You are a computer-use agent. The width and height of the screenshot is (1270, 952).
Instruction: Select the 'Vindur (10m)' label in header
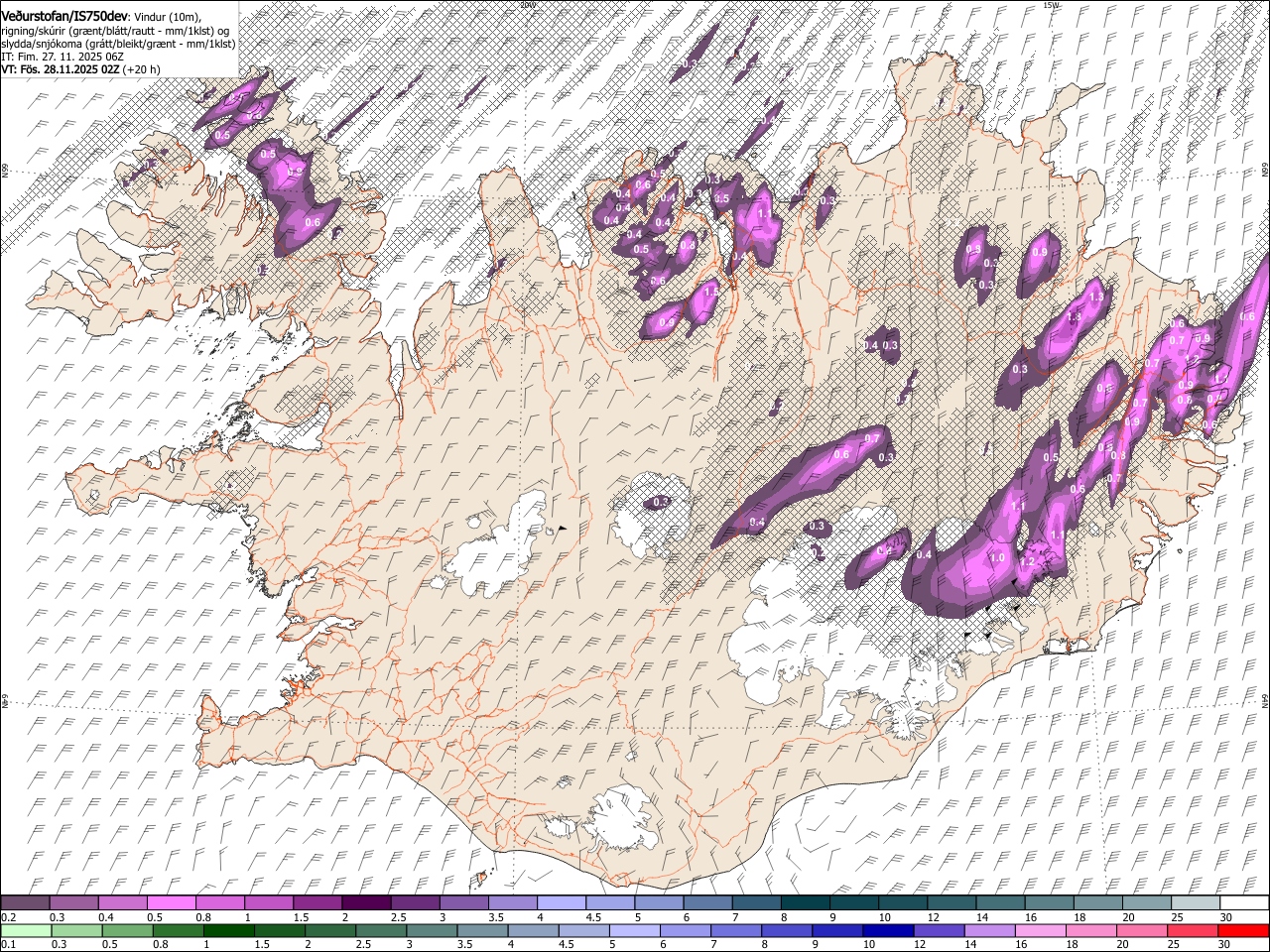pos(167,16)
